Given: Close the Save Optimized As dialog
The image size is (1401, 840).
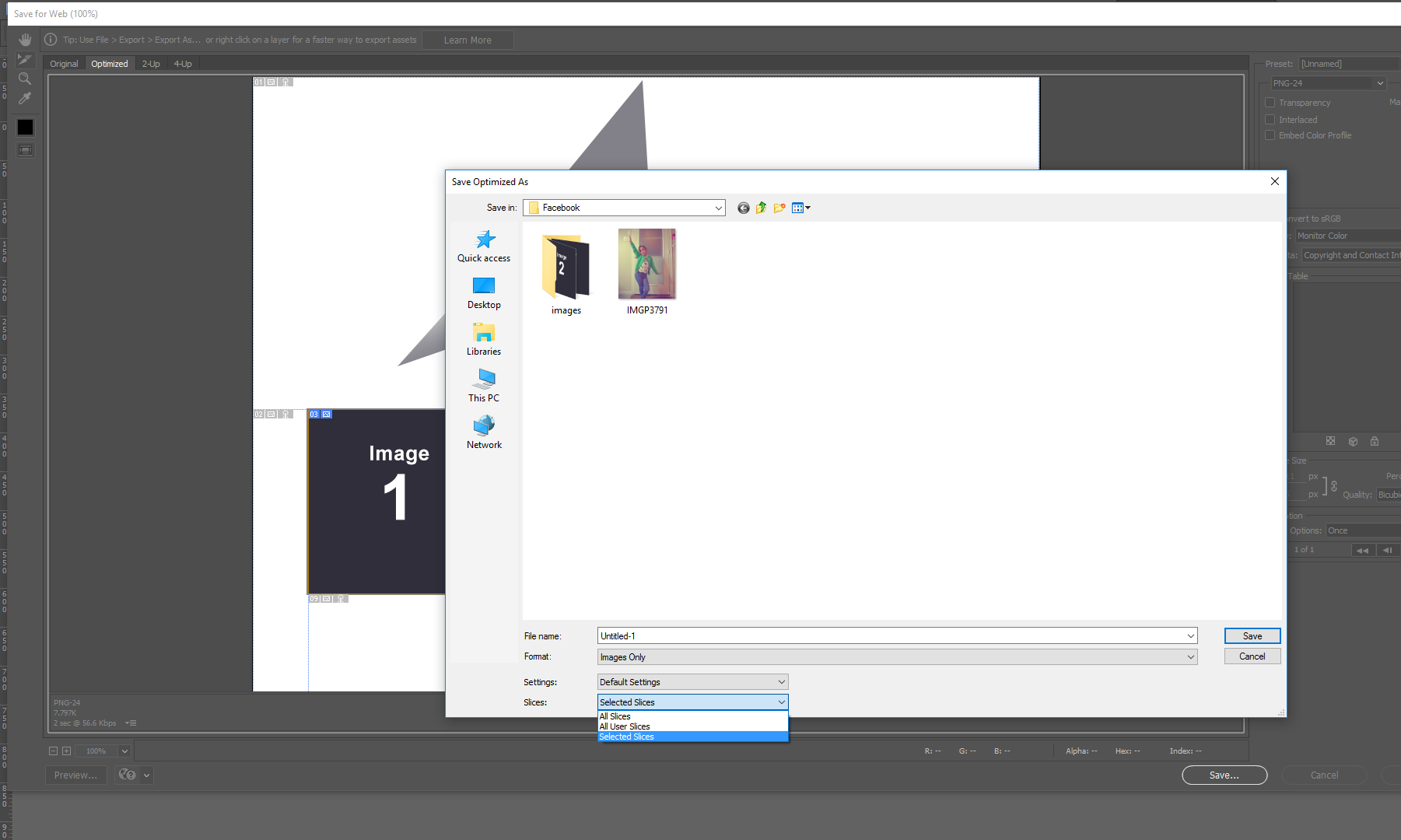Looking at the screenshot, I should coord(1274,181).
